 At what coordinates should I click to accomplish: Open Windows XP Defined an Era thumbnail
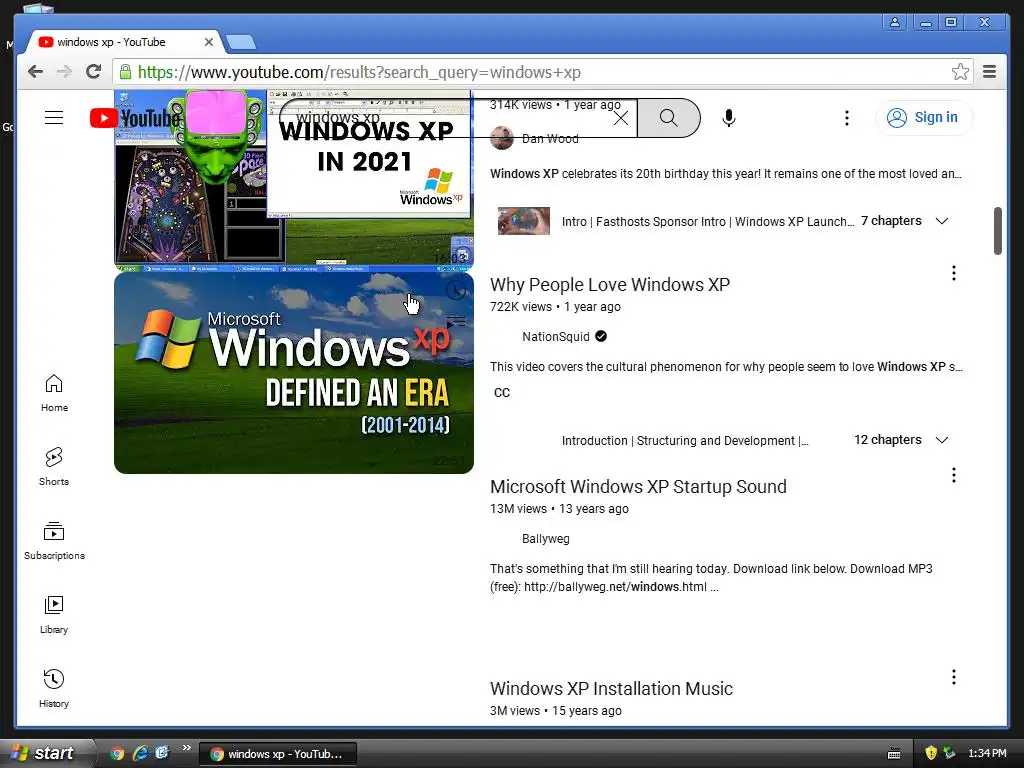pyautogui.click(x=294, y=373)
